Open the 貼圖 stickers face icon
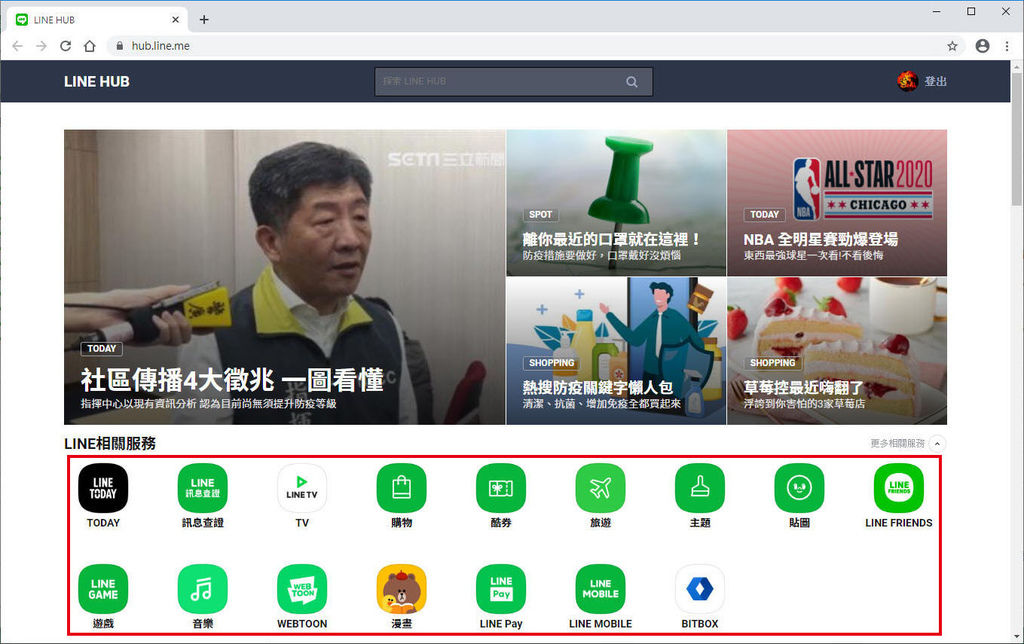The height and width of the screenshot is (644, 1024). tap(799, 488)
